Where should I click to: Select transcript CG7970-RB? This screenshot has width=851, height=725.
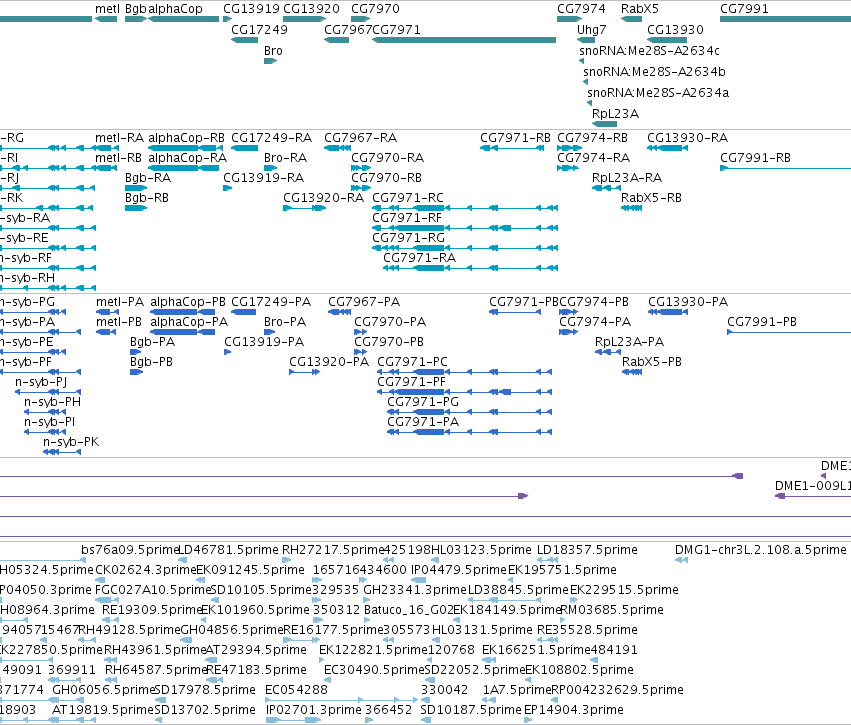pyautogui.click(x=361, y=188)
